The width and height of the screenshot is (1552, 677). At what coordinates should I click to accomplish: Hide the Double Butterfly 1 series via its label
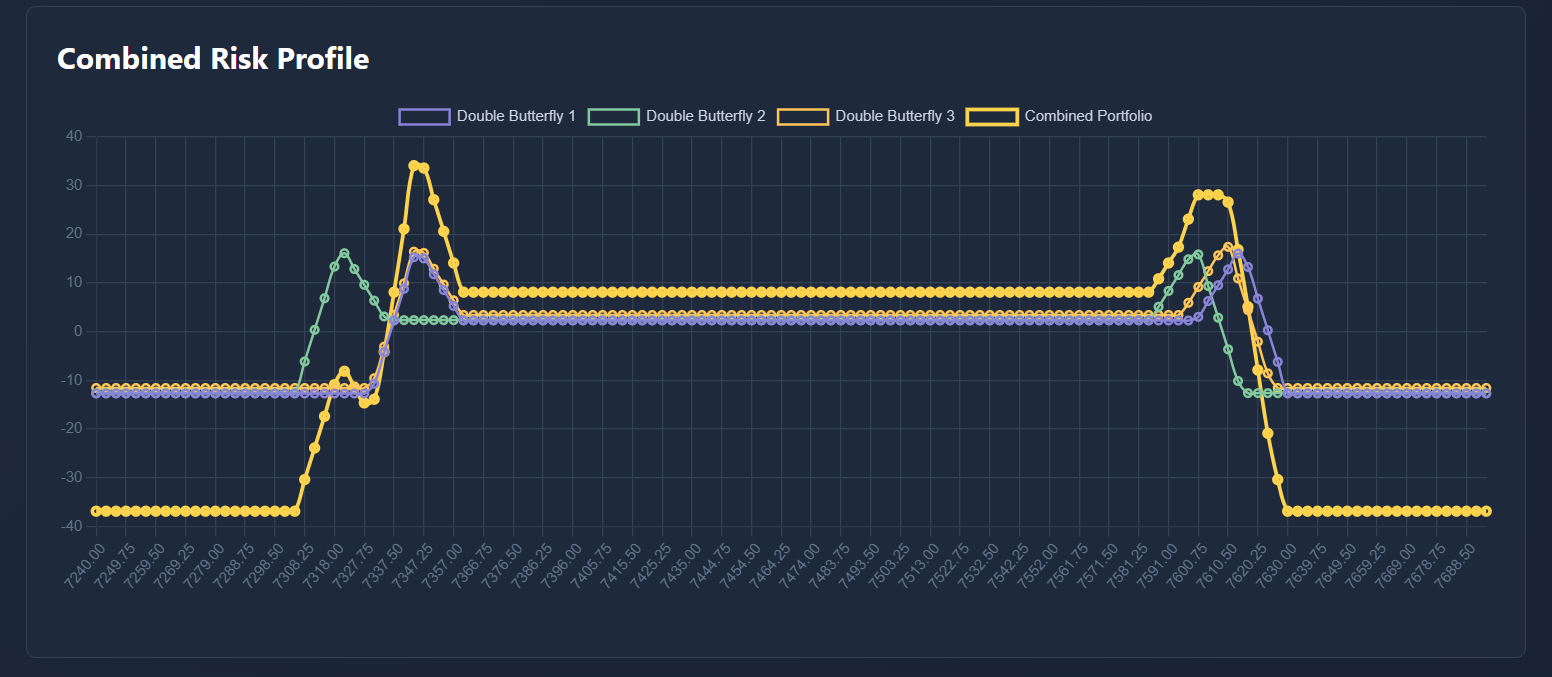pos(516,116)
